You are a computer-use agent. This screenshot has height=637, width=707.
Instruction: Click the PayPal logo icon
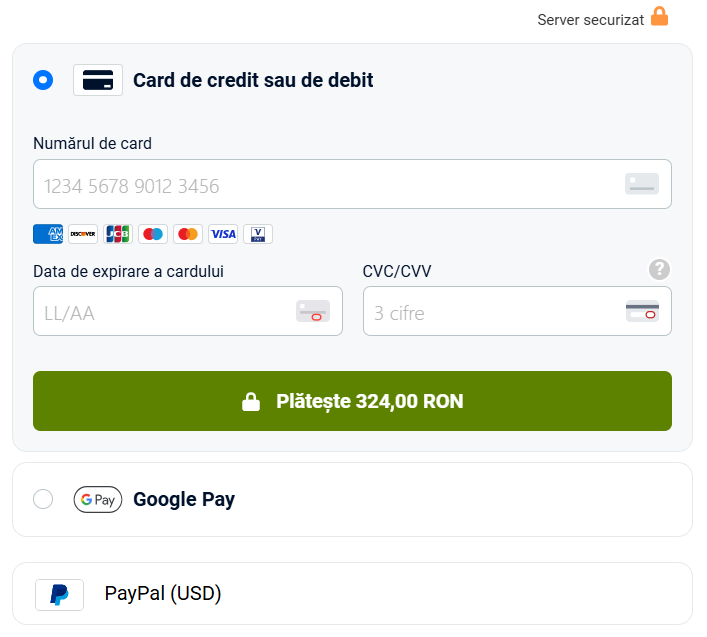coord(60,595)
